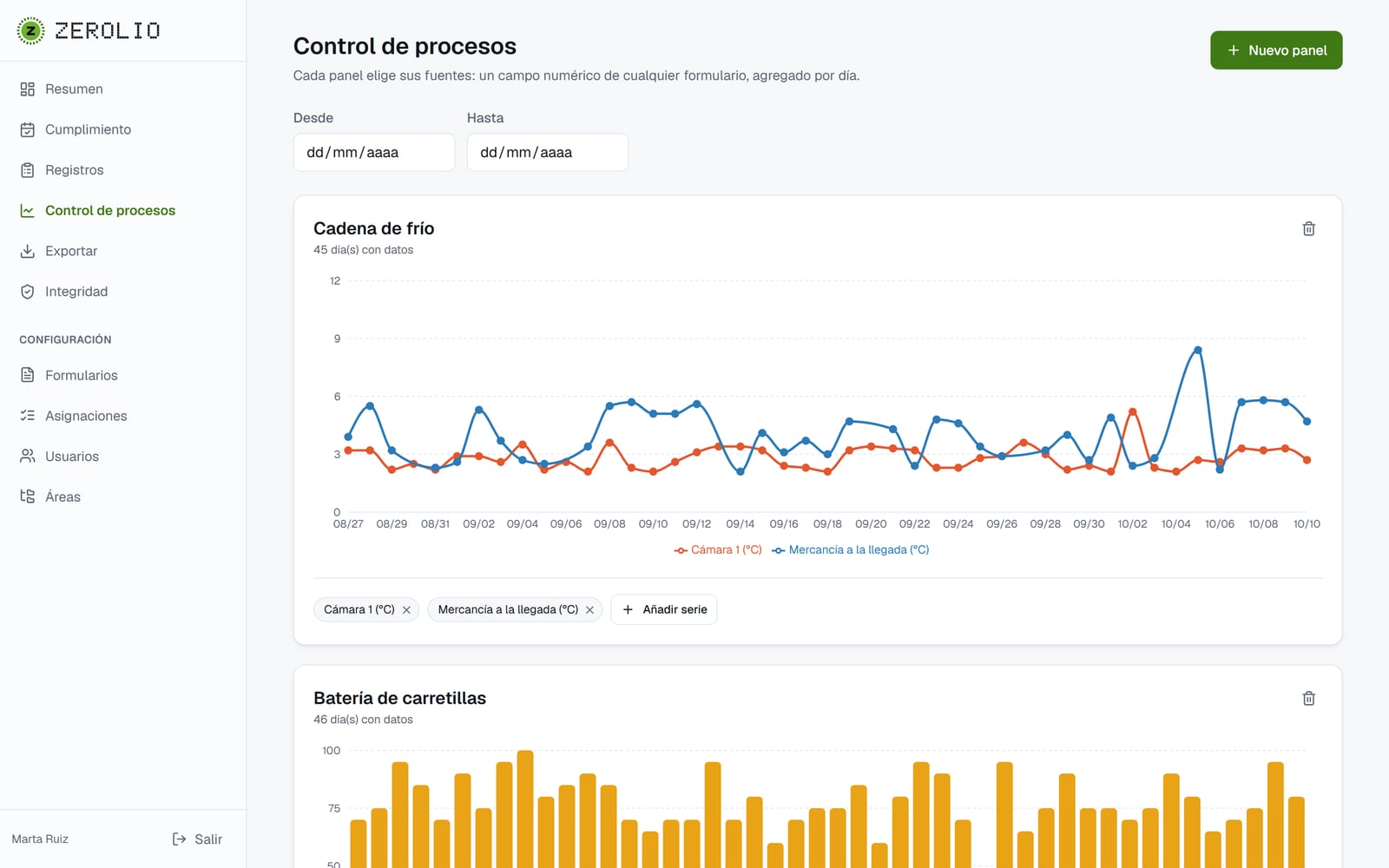Click the Formularios document icon
The width and height of the screenshot is (1389, 868).
tap(28, 375)
